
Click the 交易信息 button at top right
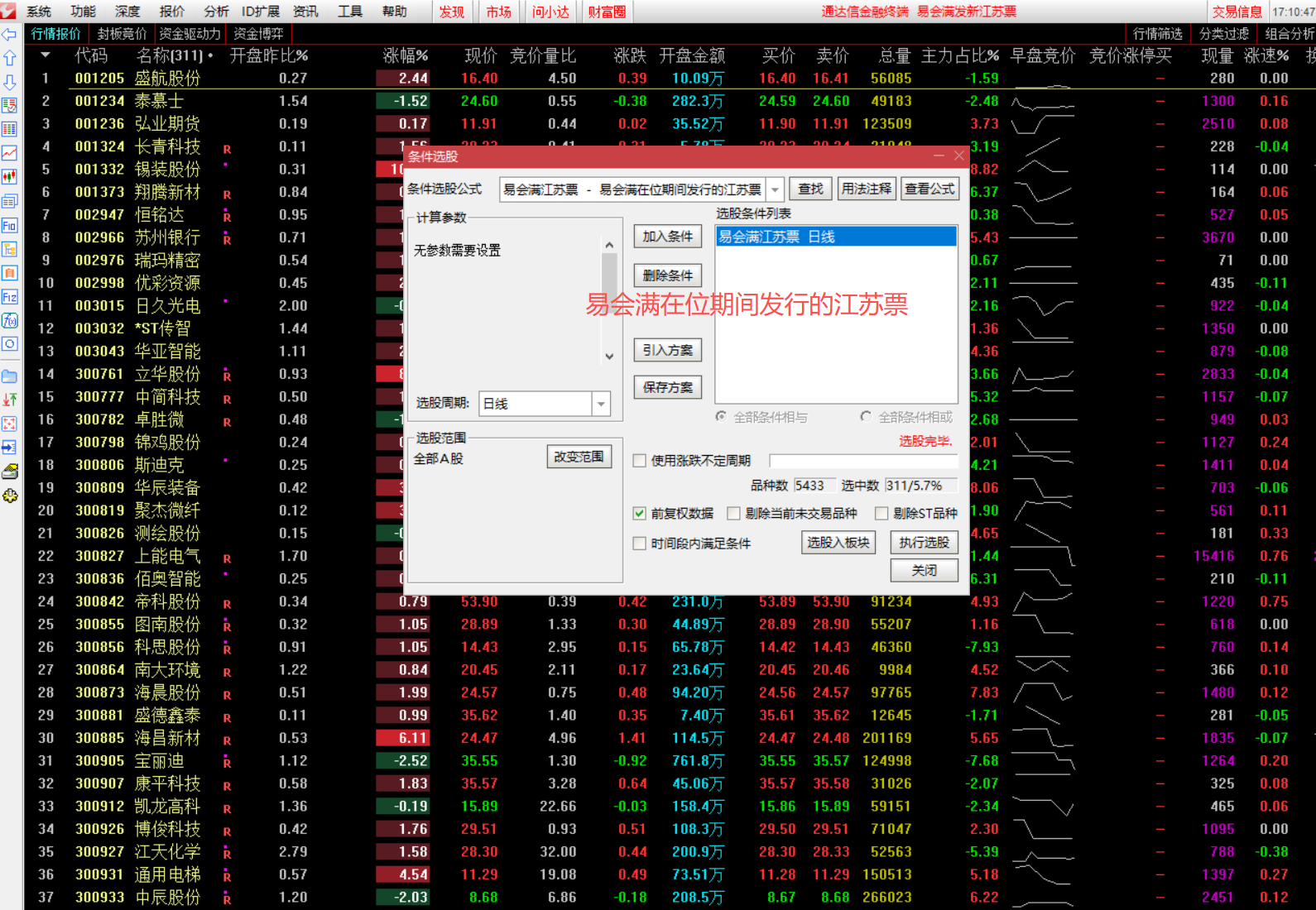click(x=1237, y=12)
